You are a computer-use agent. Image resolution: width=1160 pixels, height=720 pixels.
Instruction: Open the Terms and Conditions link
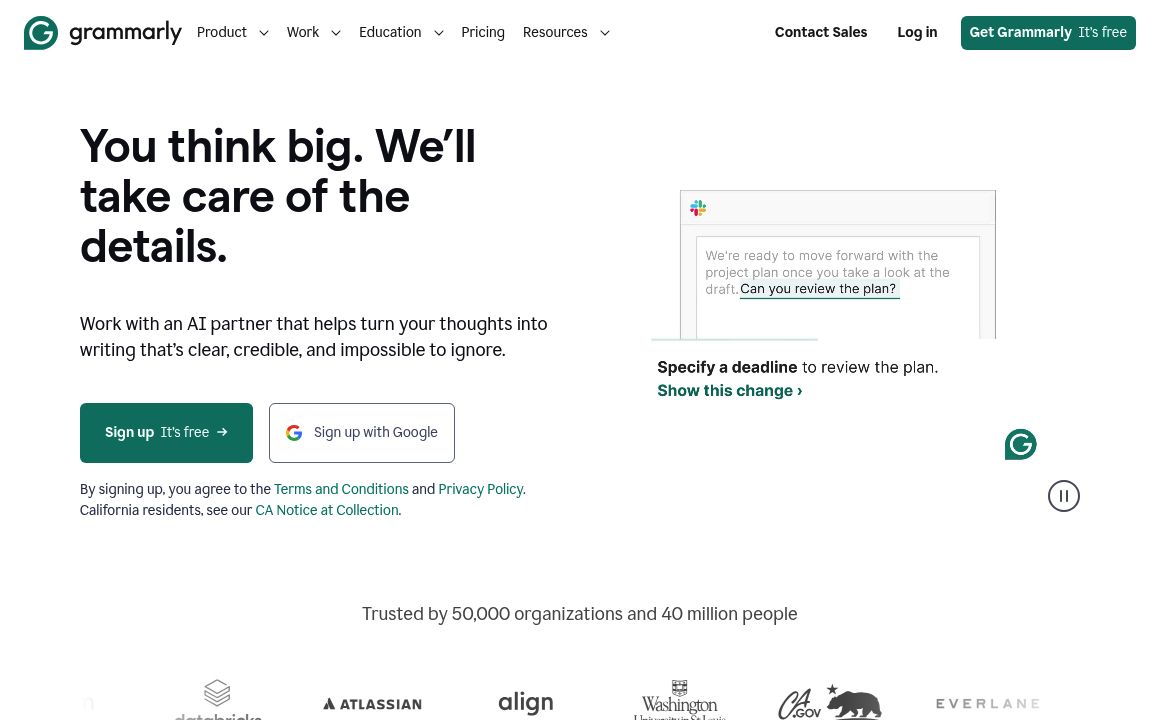click(x=341, y=489)
